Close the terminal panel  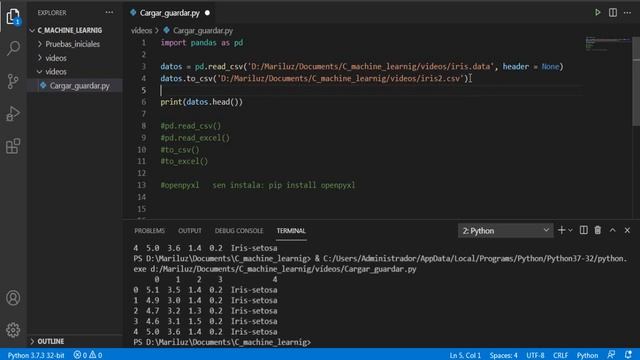tap(627, 230)
